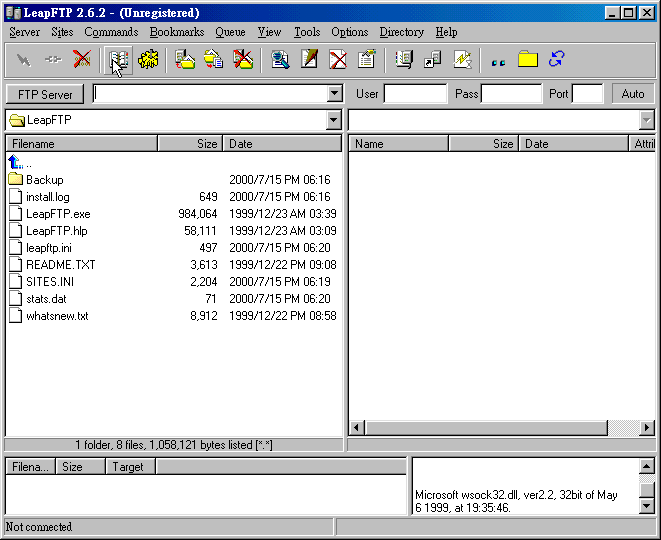This screenshot has width=661, height=540.
Task: Click into the Pass input field
Action: [511, 94]
